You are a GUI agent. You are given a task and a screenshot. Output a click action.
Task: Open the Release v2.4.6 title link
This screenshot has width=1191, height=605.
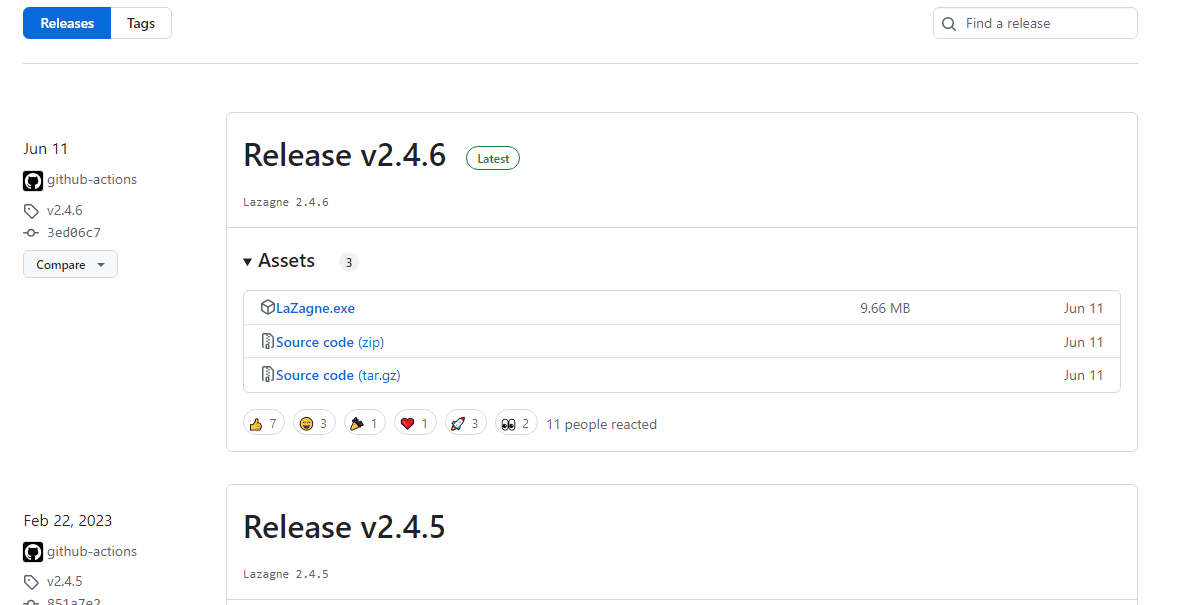[x=344, y=156]
